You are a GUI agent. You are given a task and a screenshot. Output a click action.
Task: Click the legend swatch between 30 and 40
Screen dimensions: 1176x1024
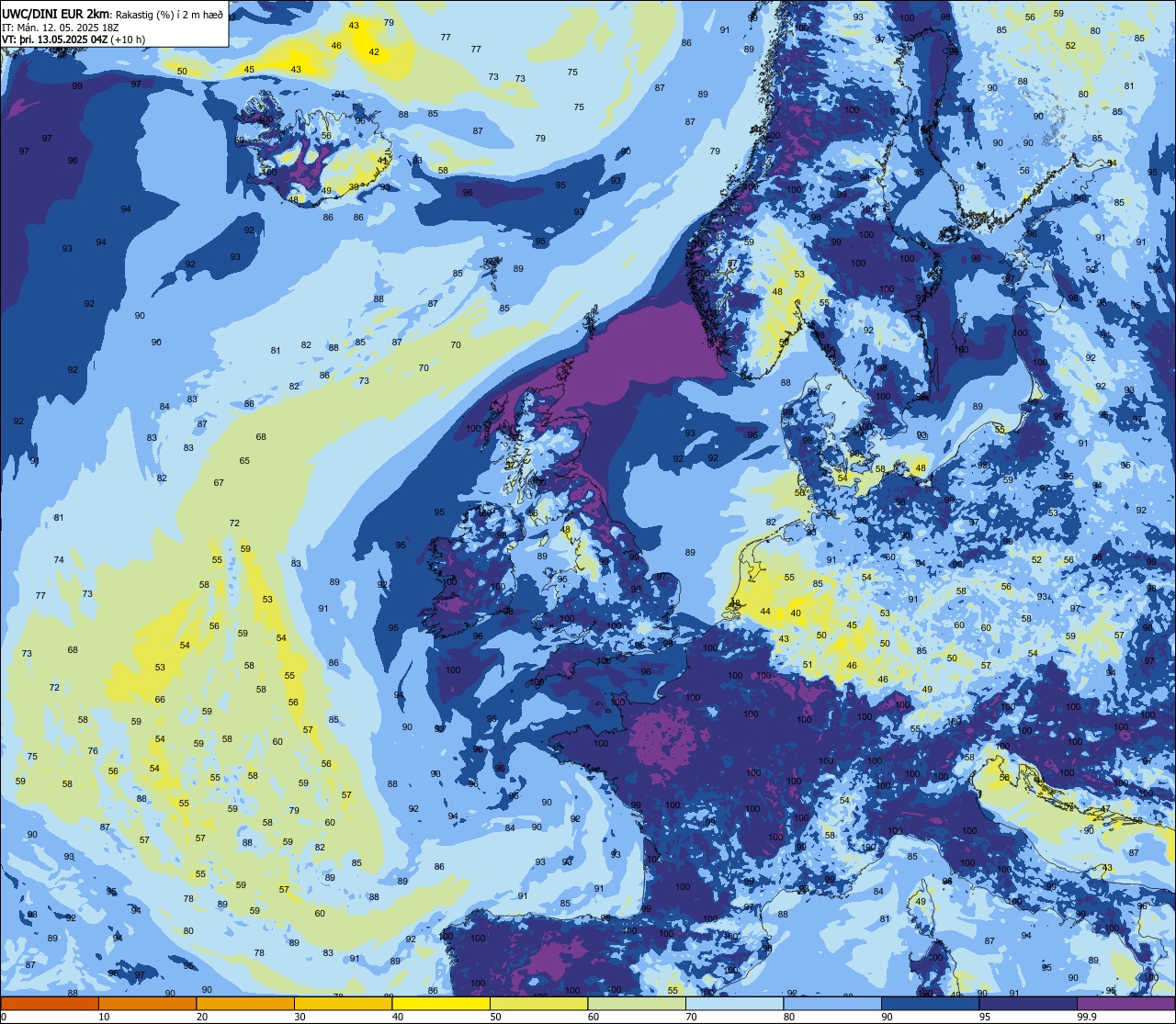click(343, 1004)
